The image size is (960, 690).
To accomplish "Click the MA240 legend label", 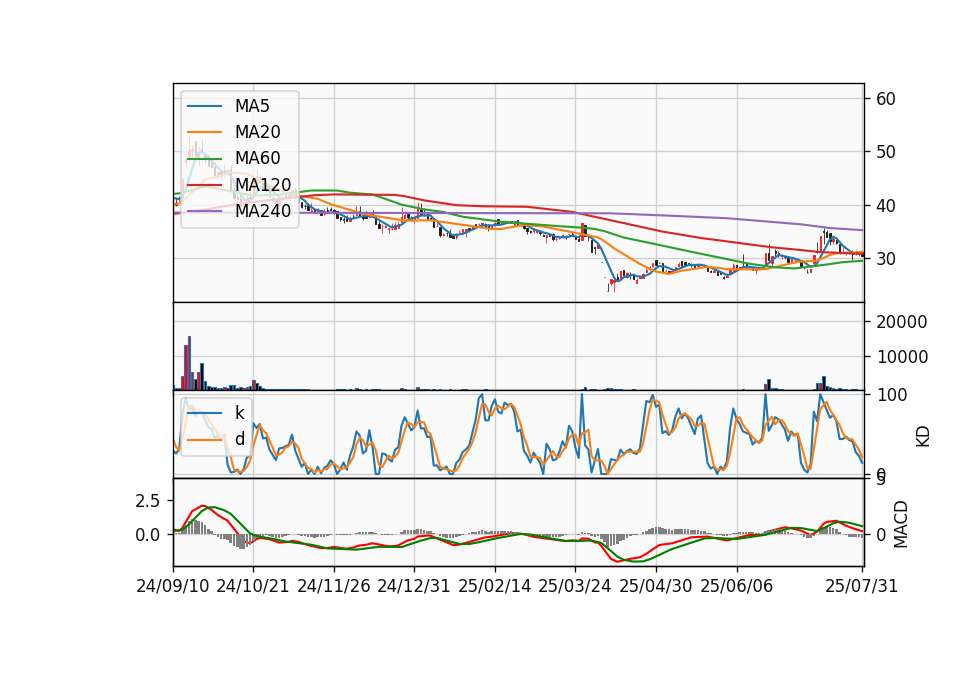I will (x=263, y=211).
